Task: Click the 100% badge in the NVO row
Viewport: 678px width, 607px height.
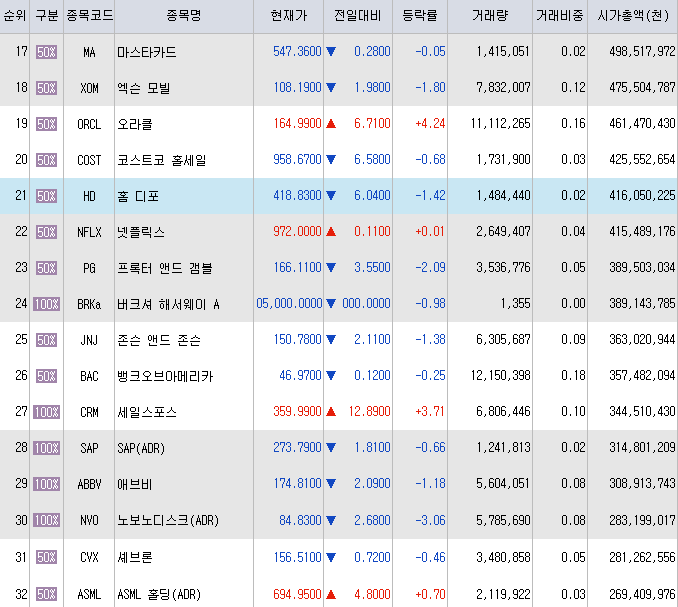Action: click(47, 520)
